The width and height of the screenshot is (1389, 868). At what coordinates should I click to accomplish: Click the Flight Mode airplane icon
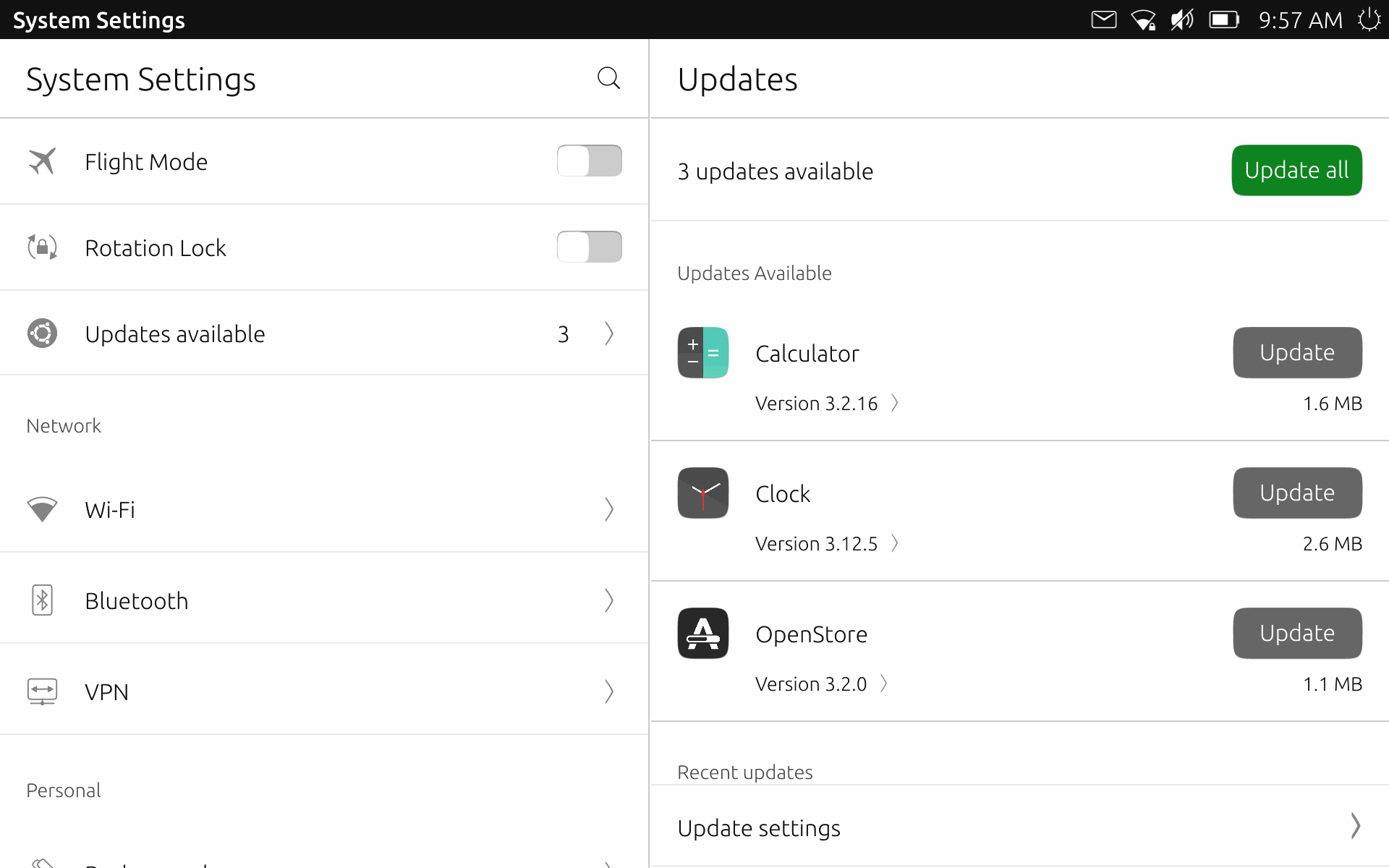click(42, 160)
